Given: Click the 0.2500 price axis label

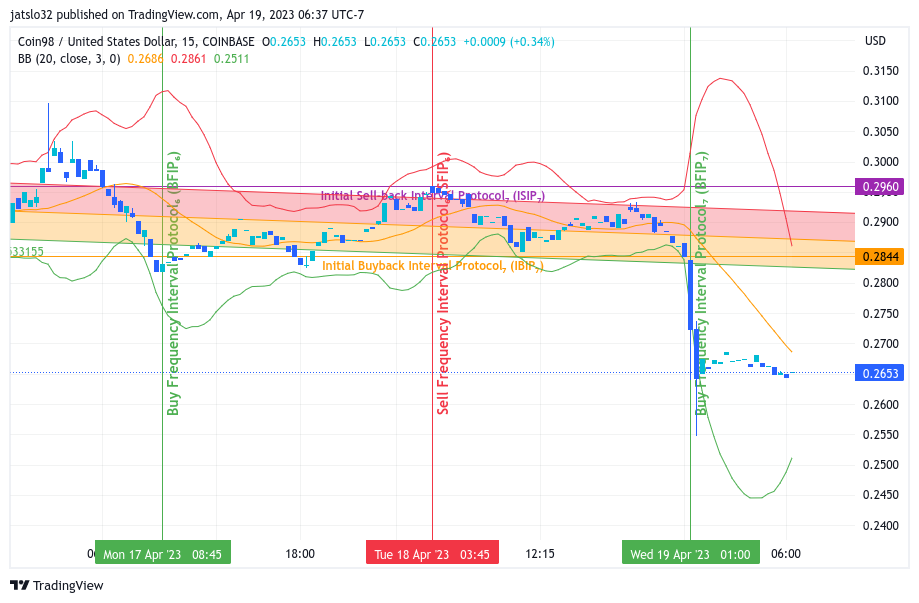Looking at the screenshot, I should 881,465.
